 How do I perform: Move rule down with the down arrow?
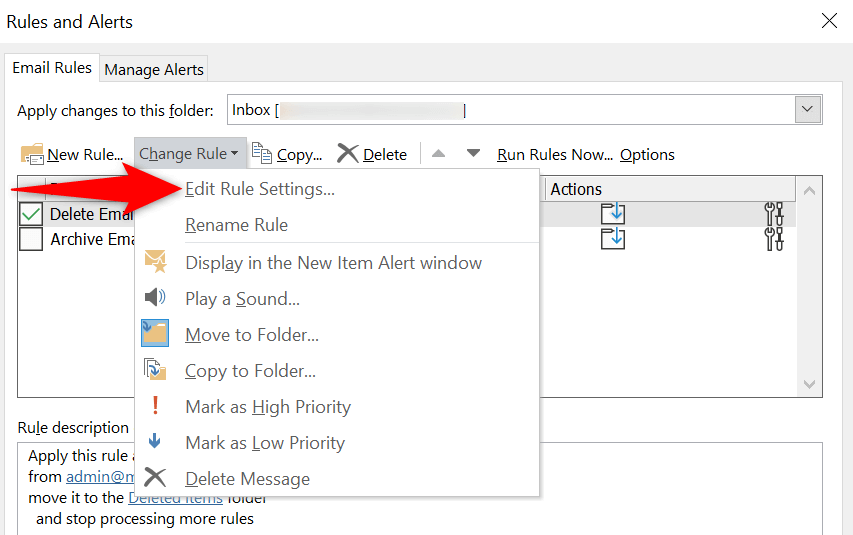coord(473,153)
